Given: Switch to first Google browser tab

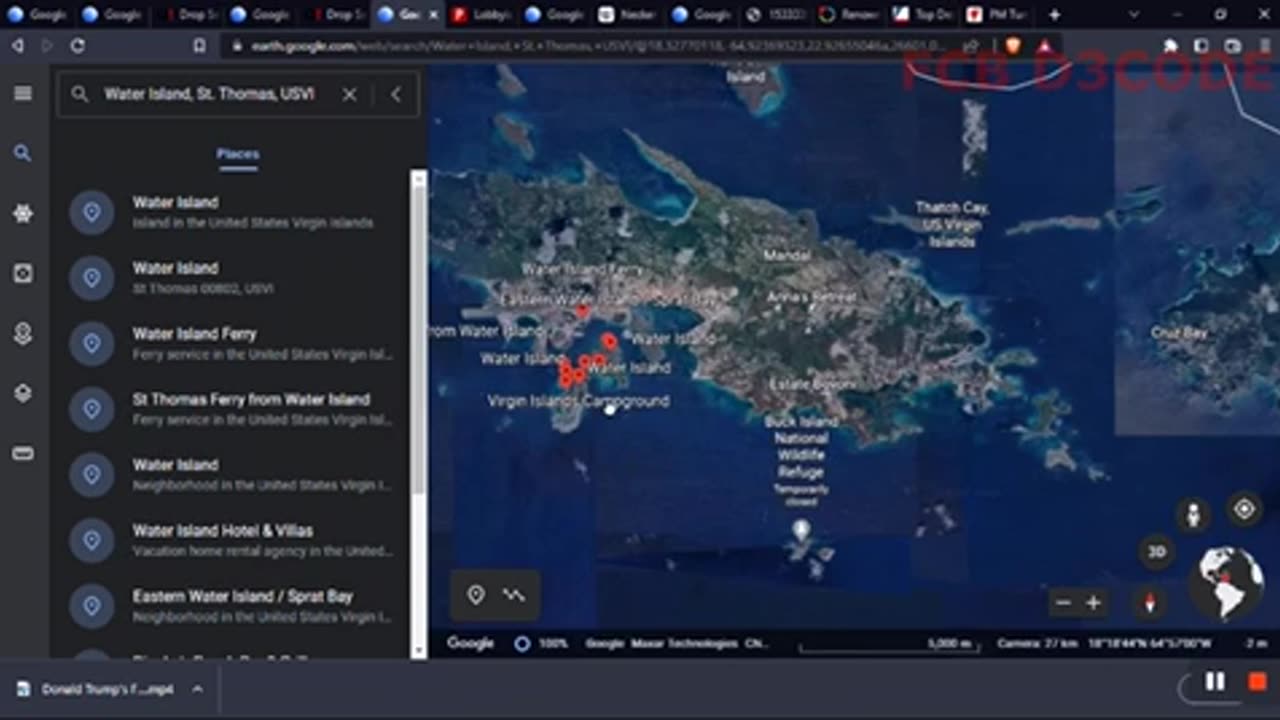Looking at the screenshot, I should coord(36,15).
